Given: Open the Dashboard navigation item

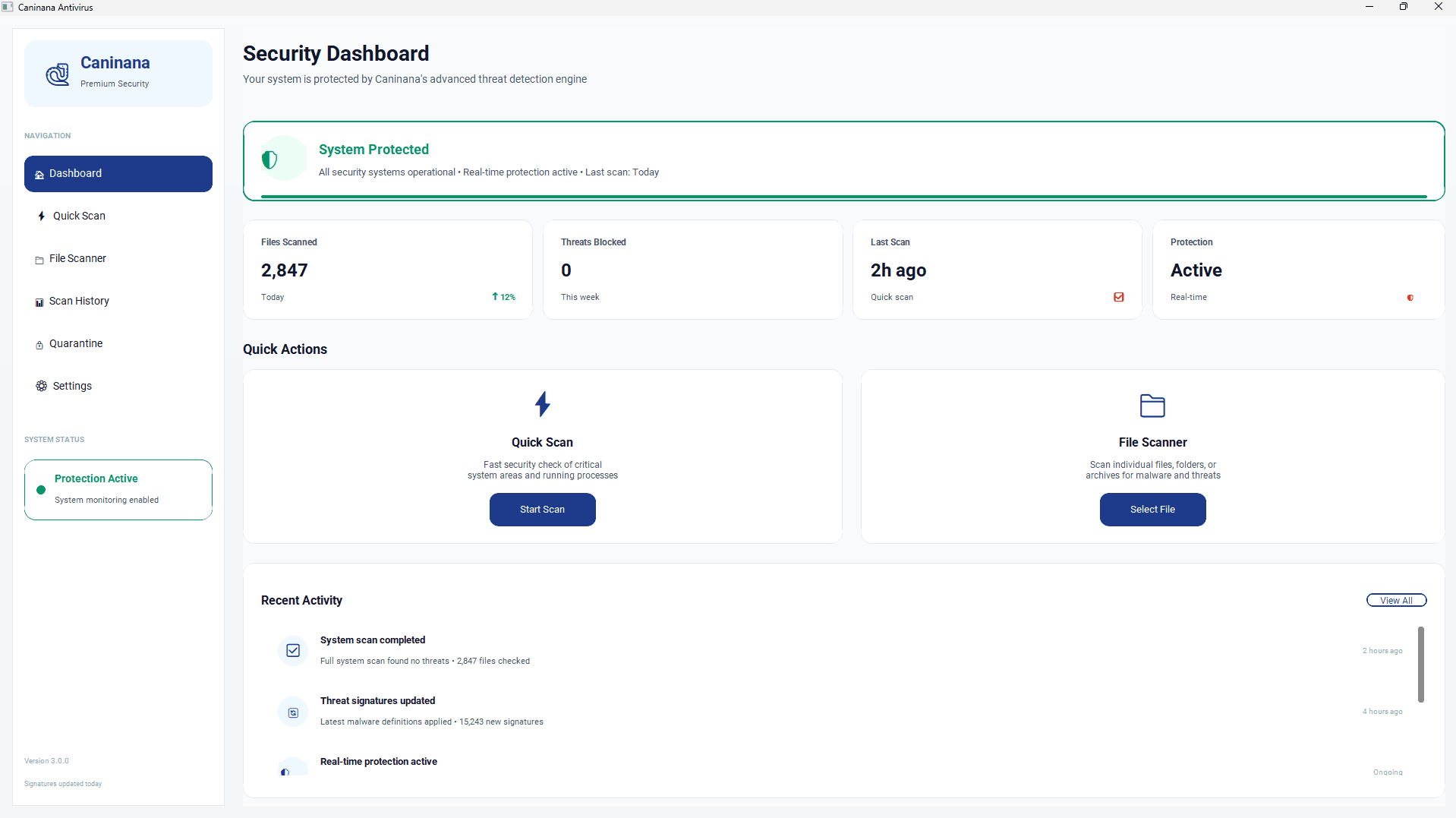Looking at the screenshot, I should (x=118, y=174).
